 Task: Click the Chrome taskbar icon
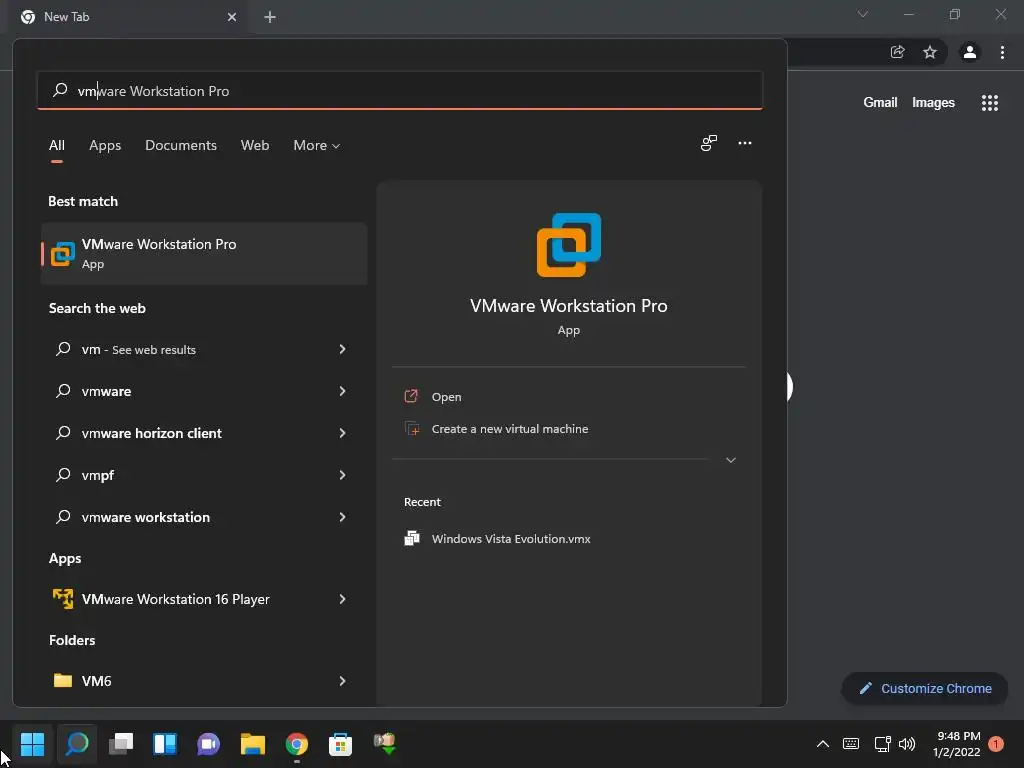[x=296, y=744]
